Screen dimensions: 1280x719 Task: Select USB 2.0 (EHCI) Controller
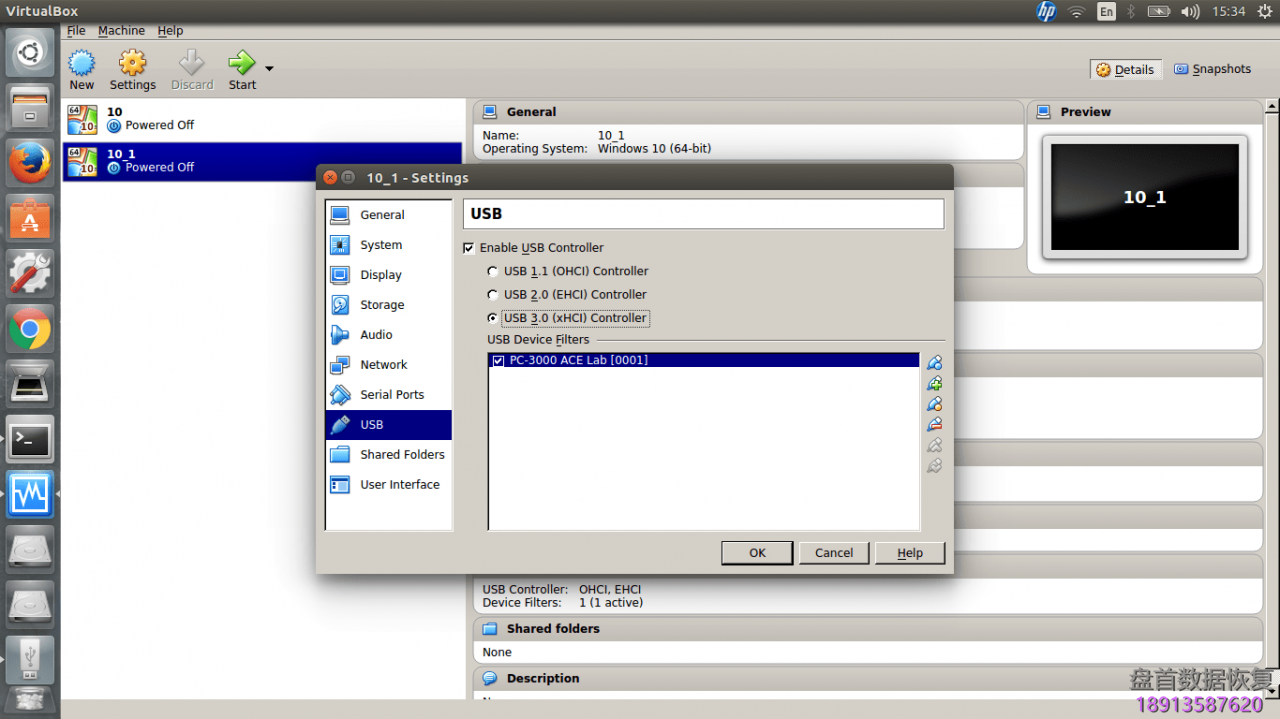coord(492,294)
